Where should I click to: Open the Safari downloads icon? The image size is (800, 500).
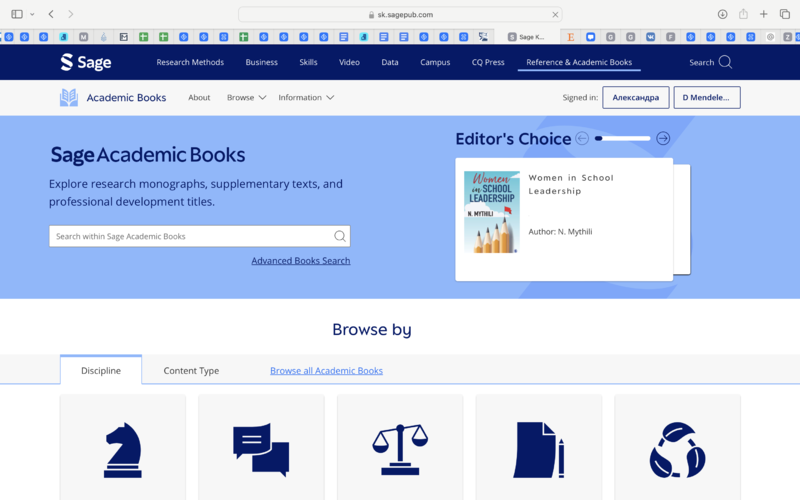point(722,14)
